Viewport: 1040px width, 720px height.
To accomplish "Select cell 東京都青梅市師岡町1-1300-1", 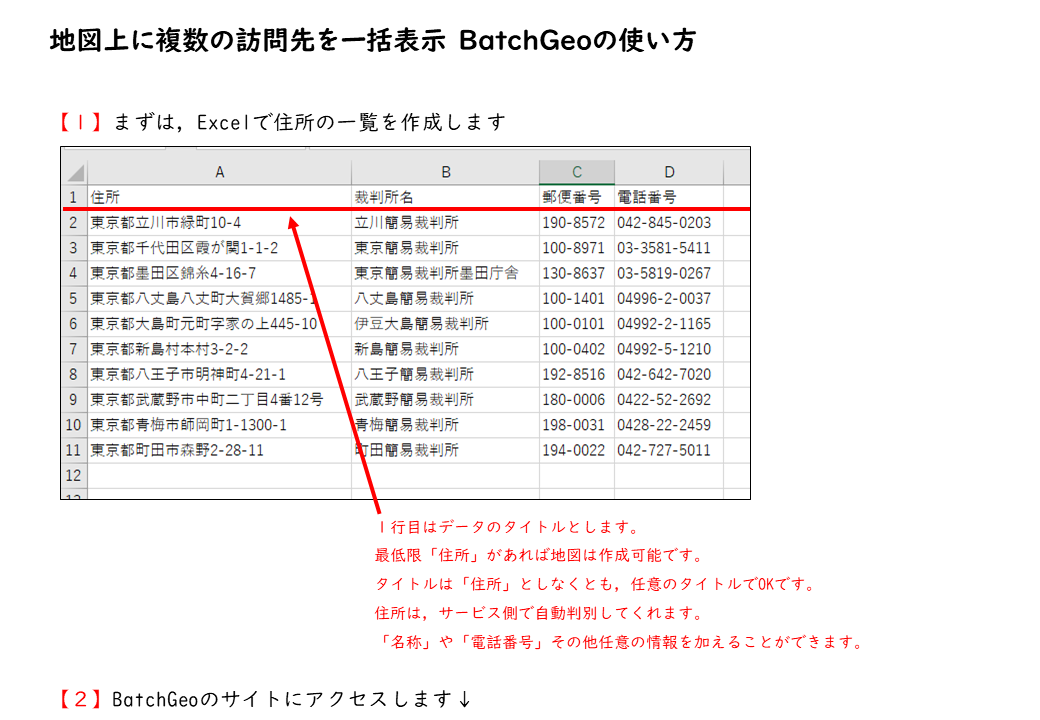I will (x=220, y=425).
